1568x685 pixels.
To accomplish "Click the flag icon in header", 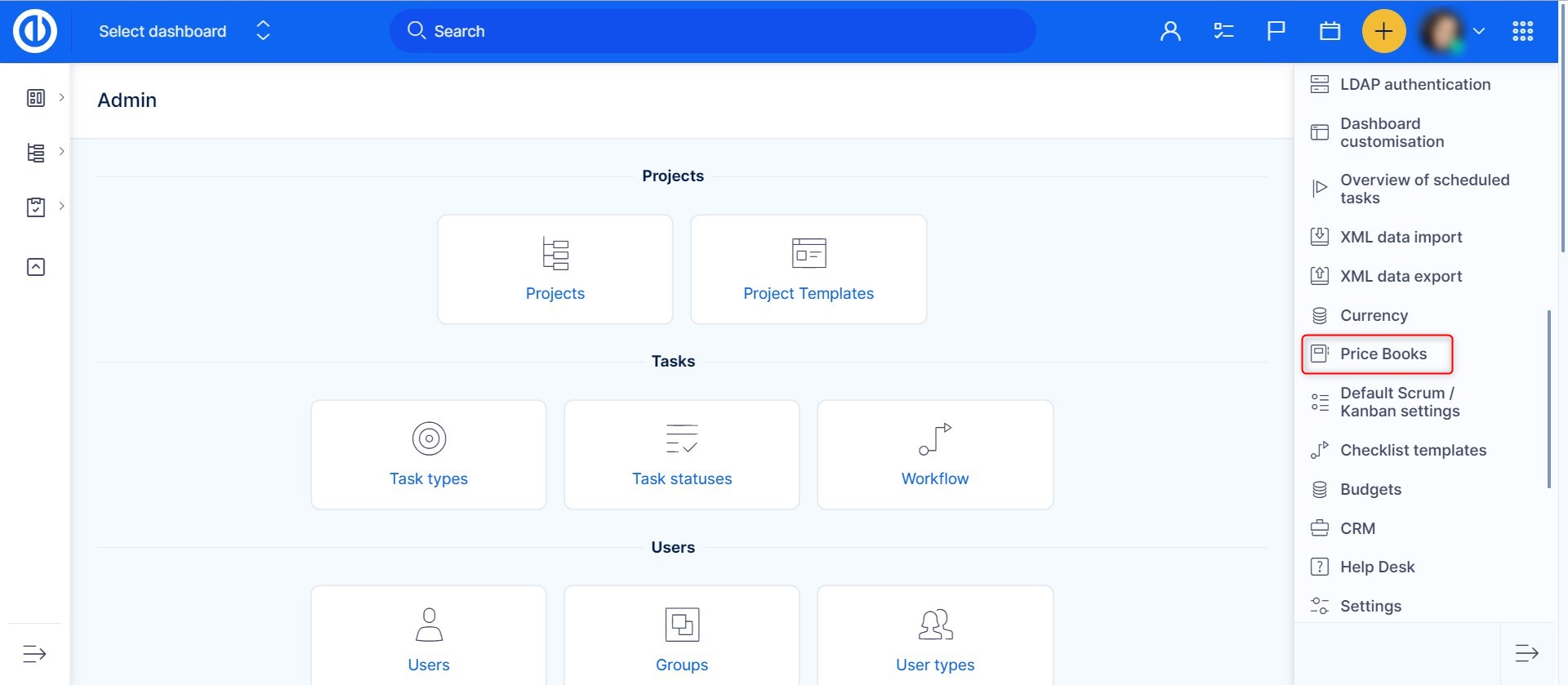I will coord(1276,31).
